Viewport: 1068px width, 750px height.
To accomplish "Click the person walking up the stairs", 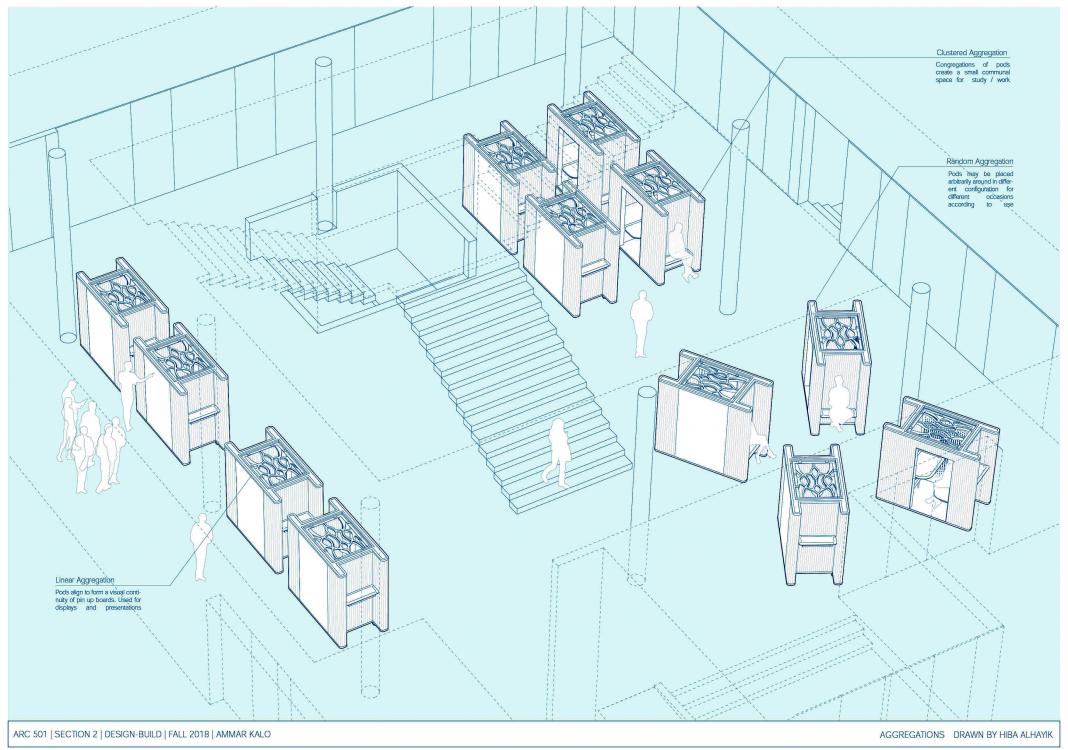I will point(557,452).
